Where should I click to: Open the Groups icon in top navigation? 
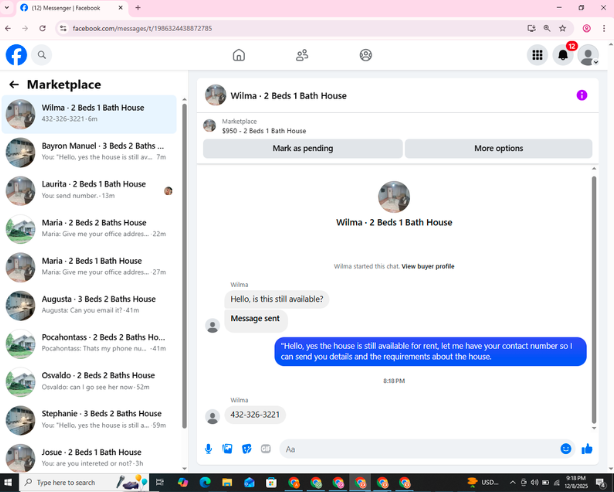coord(366,55)
